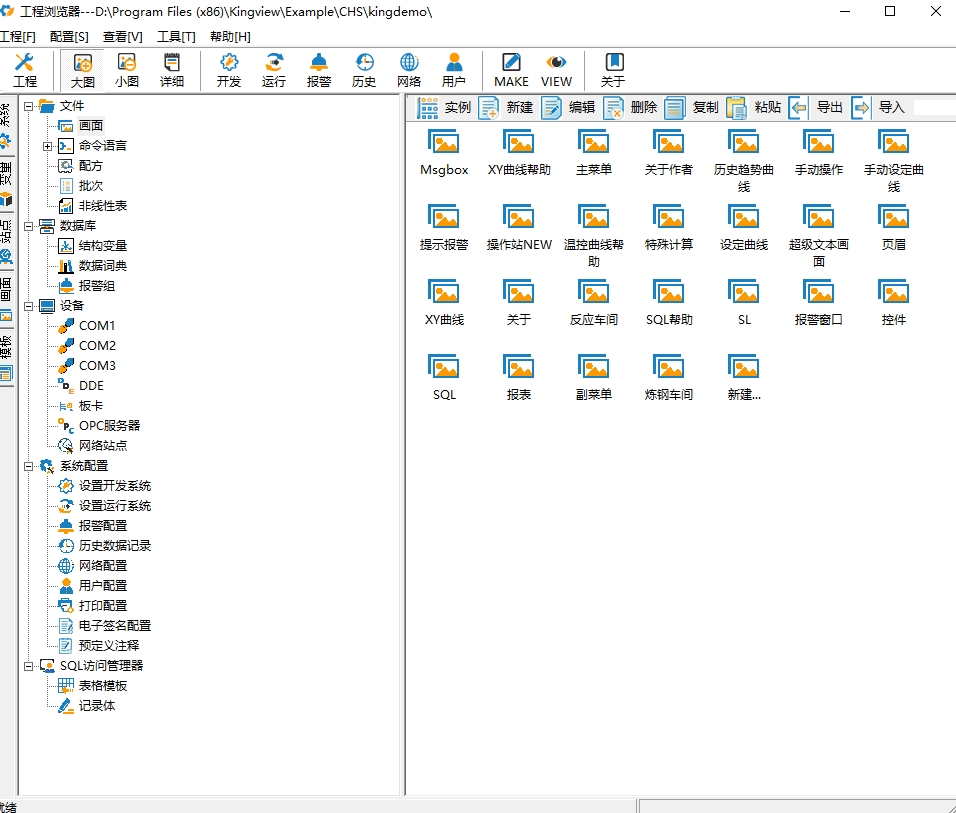This screenshot has width=956, height=813.
Task: Click the 新建 button in picture toolbar
Action: coord(507,108)
